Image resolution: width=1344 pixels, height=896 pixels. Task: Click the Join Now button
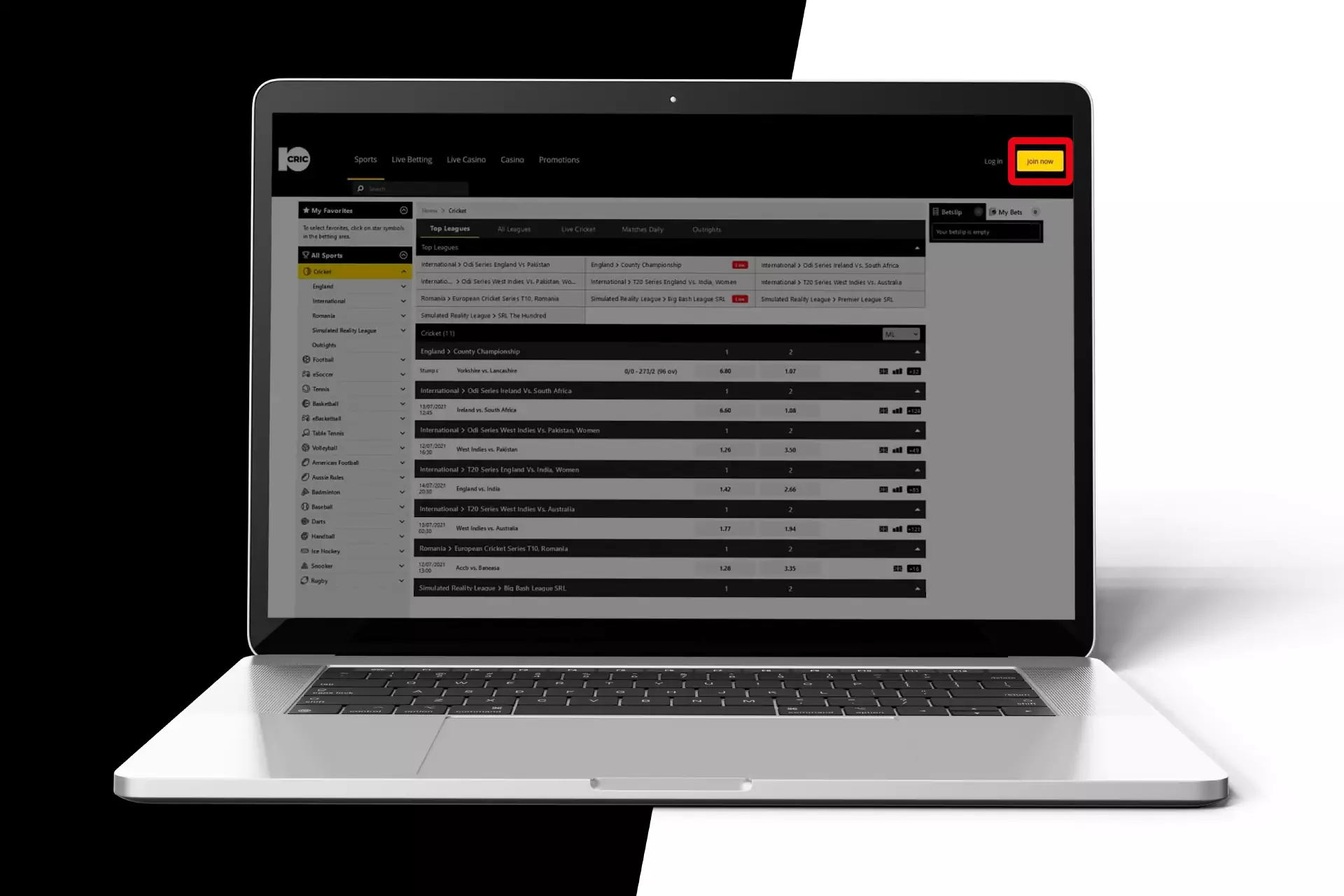pyautogui.click(x=1039, y=161)
